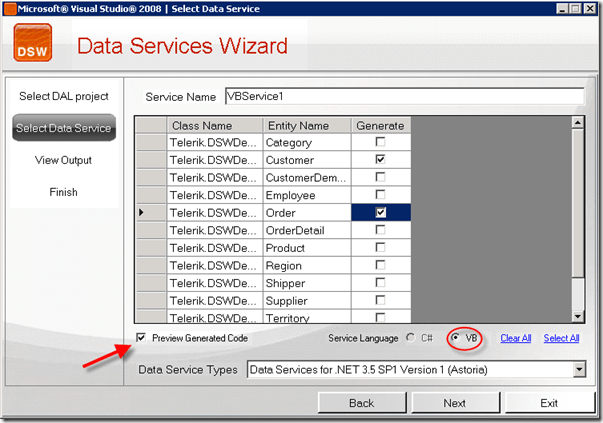Viewport: 603px width, 423px height.
Task: Click the Entity Name column header
Action: tap(307, 126)
